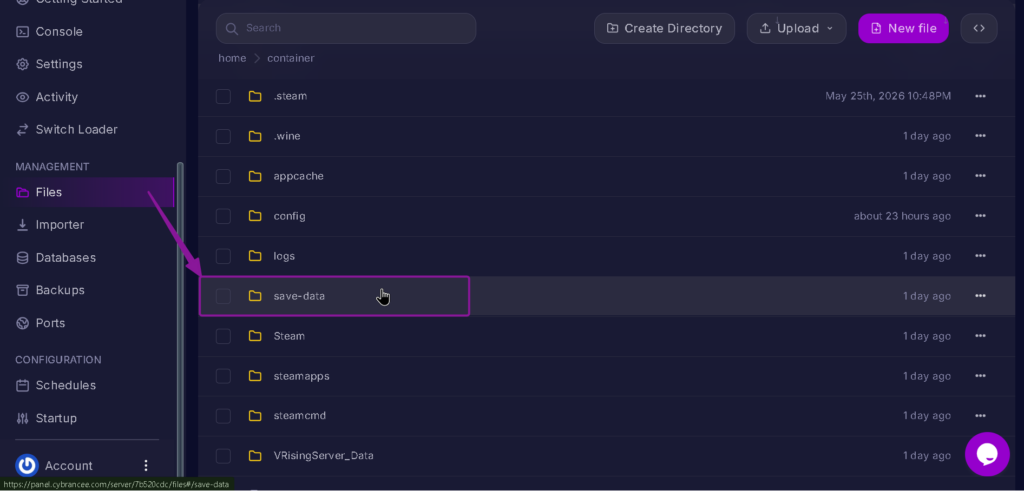Tick the checkbox for config folder
Screen dimensions: 1024x491
223,216
